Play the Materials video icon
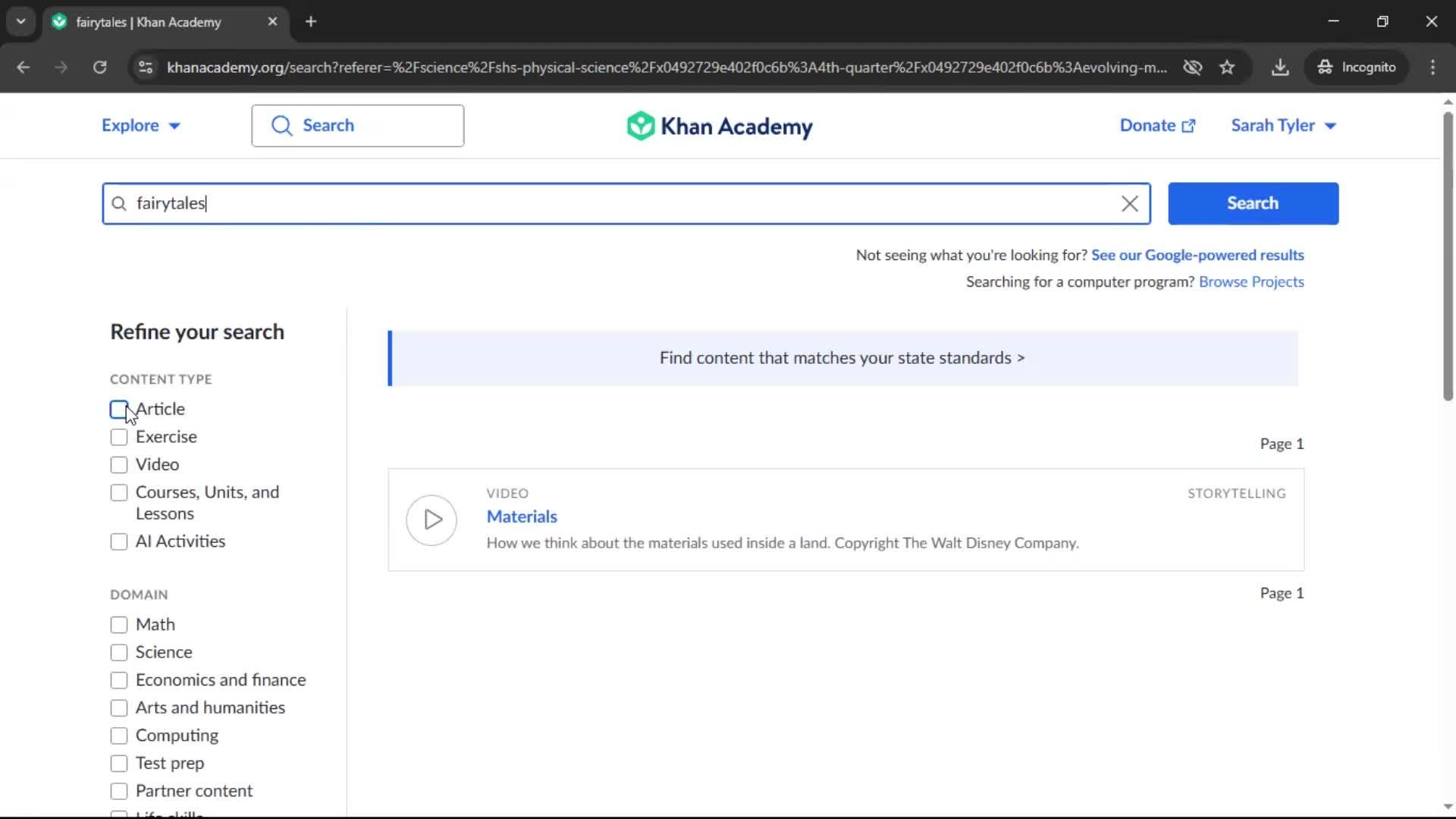The height and width of the screenshot is (819, 1456). click(431, 520)
